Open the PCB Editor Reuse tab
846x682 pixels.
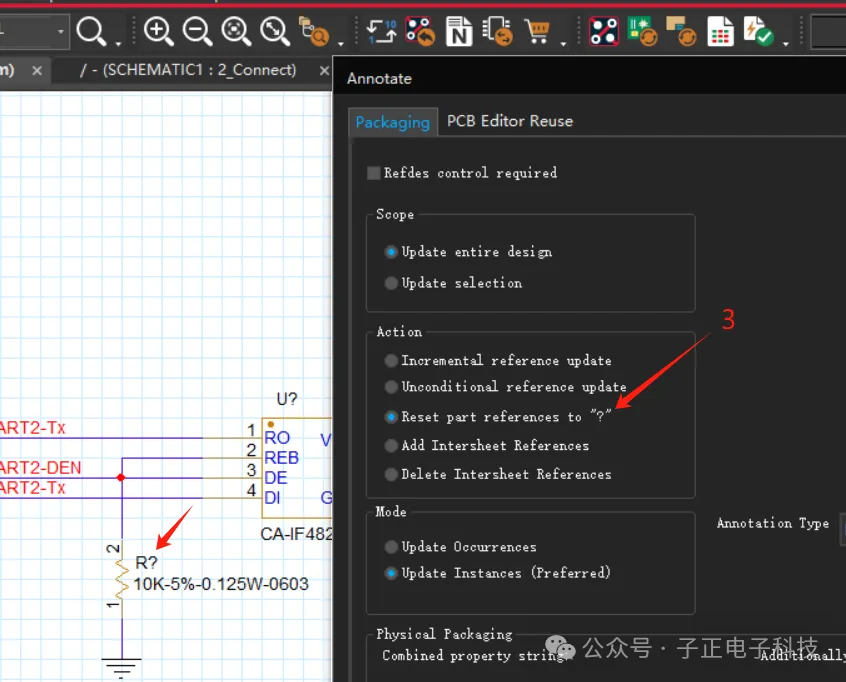[510, 121]
